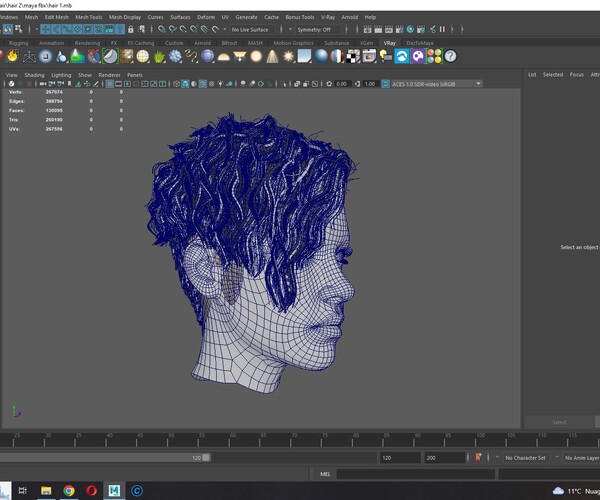
Task: Click the Selected menu in the Attribute Editor
Action: pyautogui.click(x=553, y=75)
